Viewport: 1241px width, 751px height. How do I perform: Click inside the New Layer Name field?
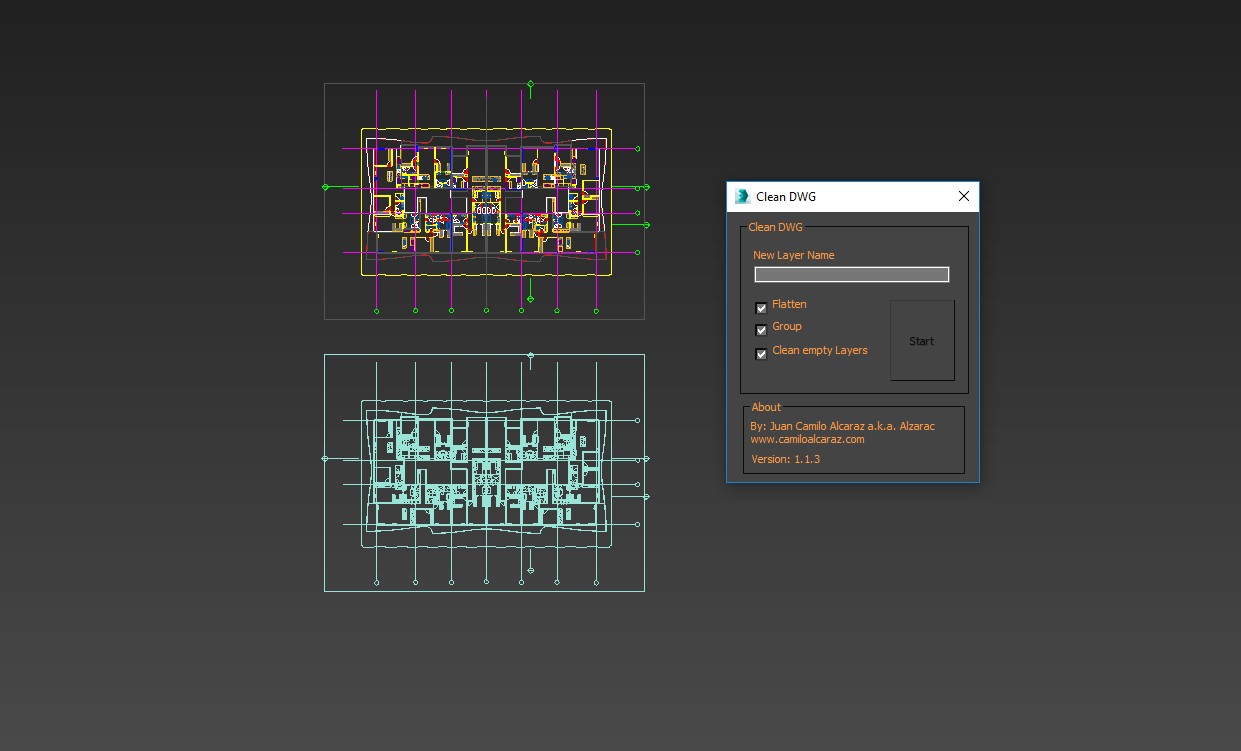pyautogui.click(x=851, y=273)
